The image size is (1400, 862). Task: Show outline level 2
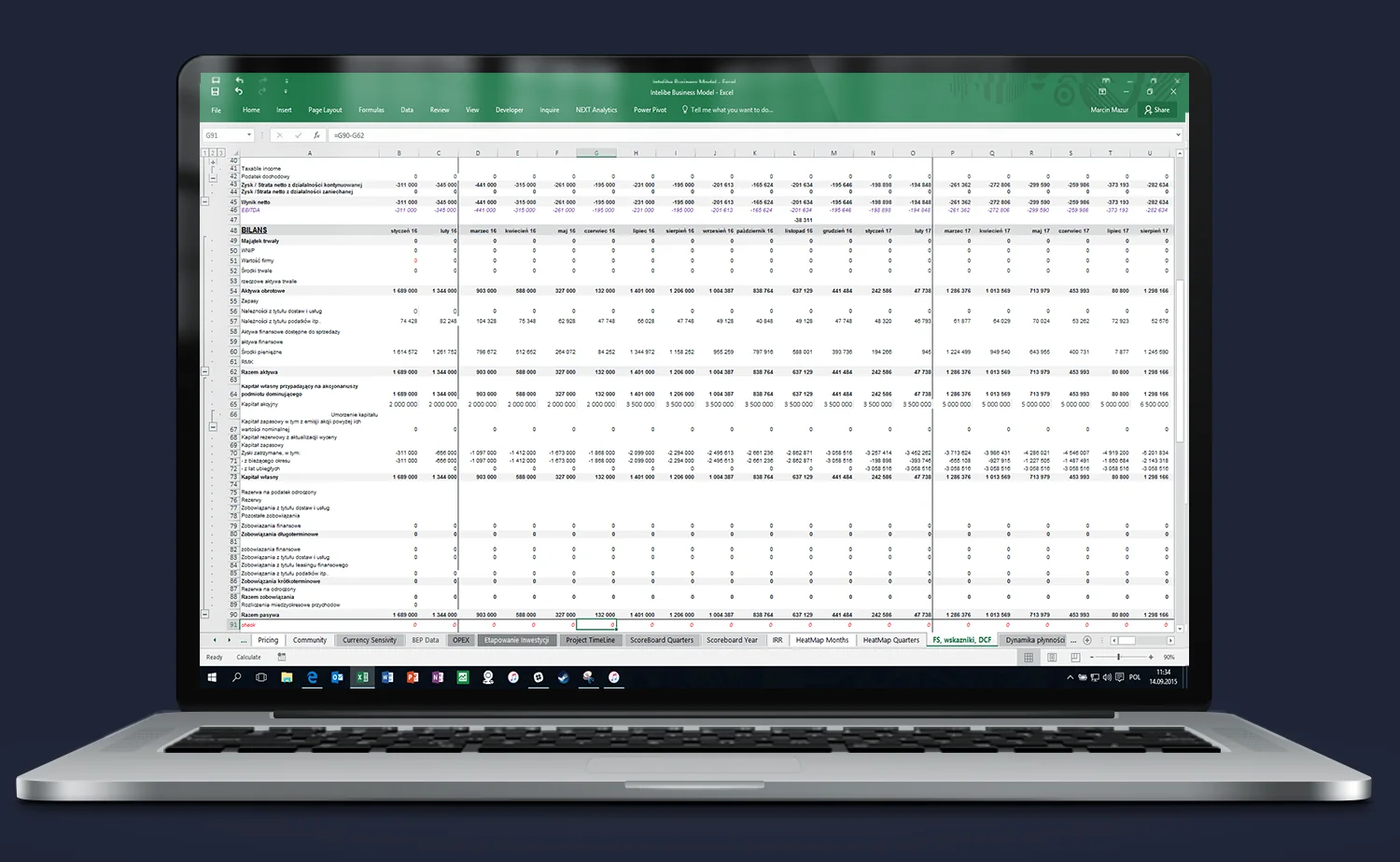(x=213, y=152)
